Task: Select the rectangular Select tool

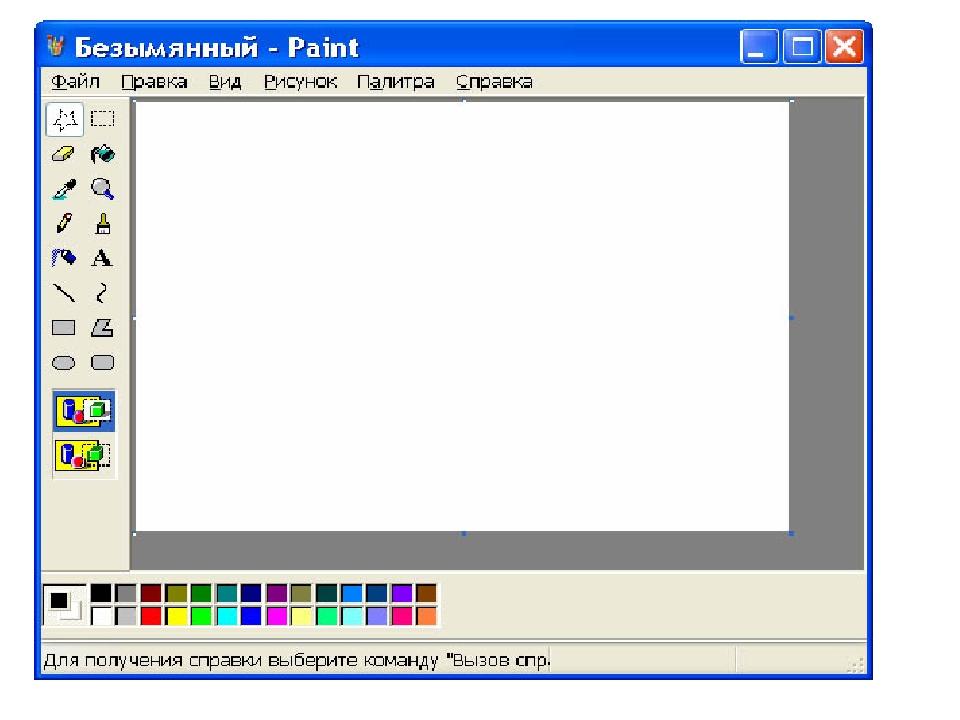Action: coord(102,120)
